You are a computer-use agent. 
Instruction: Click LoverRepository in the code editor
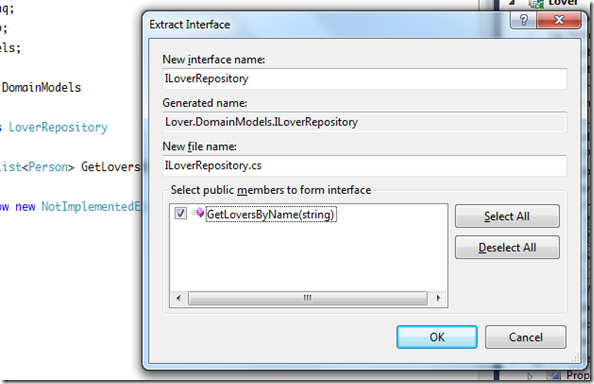click(x=58, y=127)
